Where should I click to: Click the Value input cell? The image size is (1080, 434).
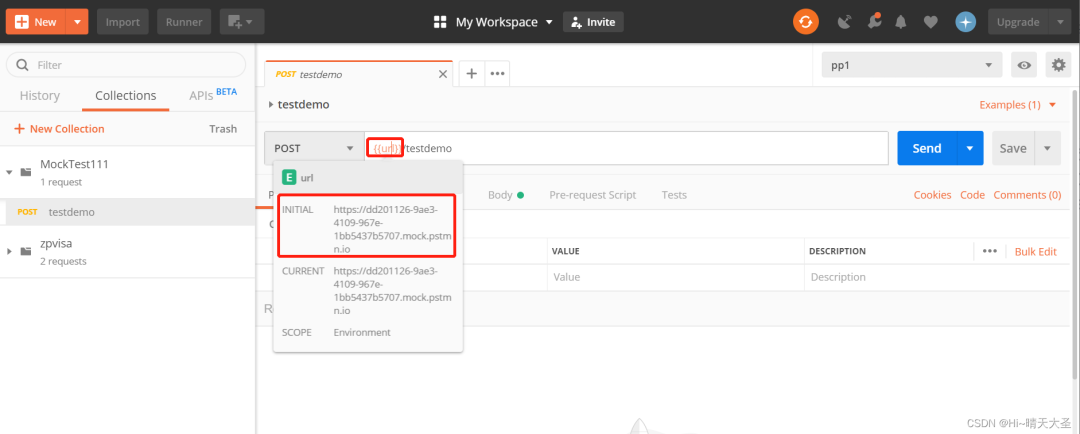point(676,277)
